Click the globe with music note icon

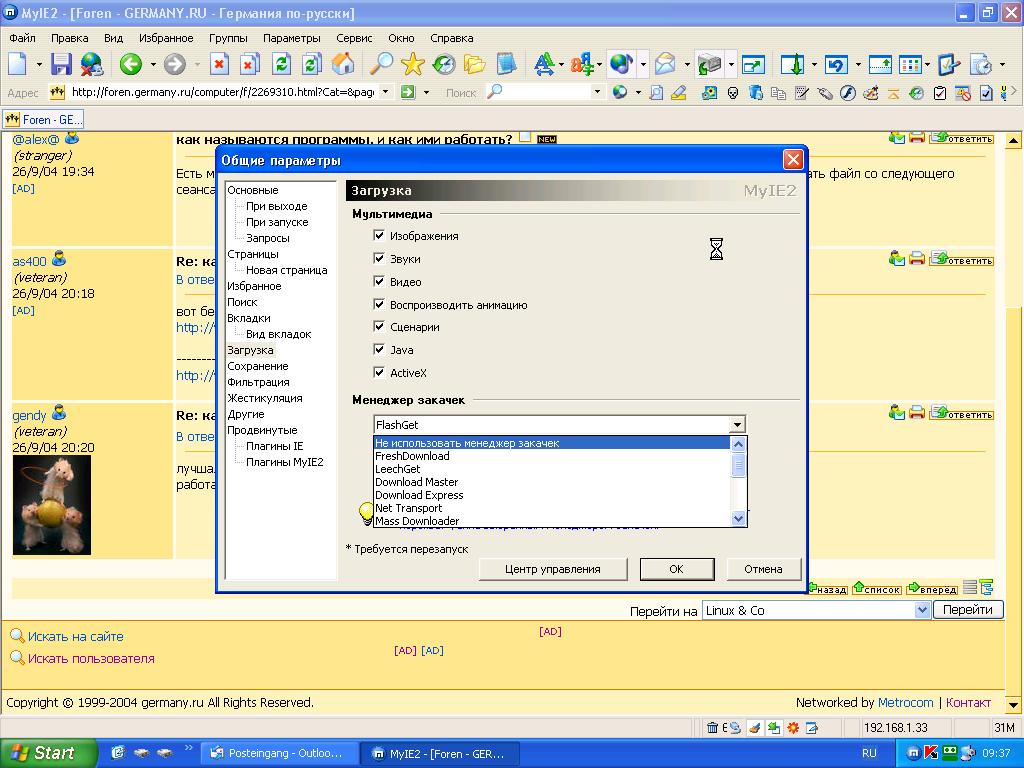pyautogui.click(x=620, y=64)
